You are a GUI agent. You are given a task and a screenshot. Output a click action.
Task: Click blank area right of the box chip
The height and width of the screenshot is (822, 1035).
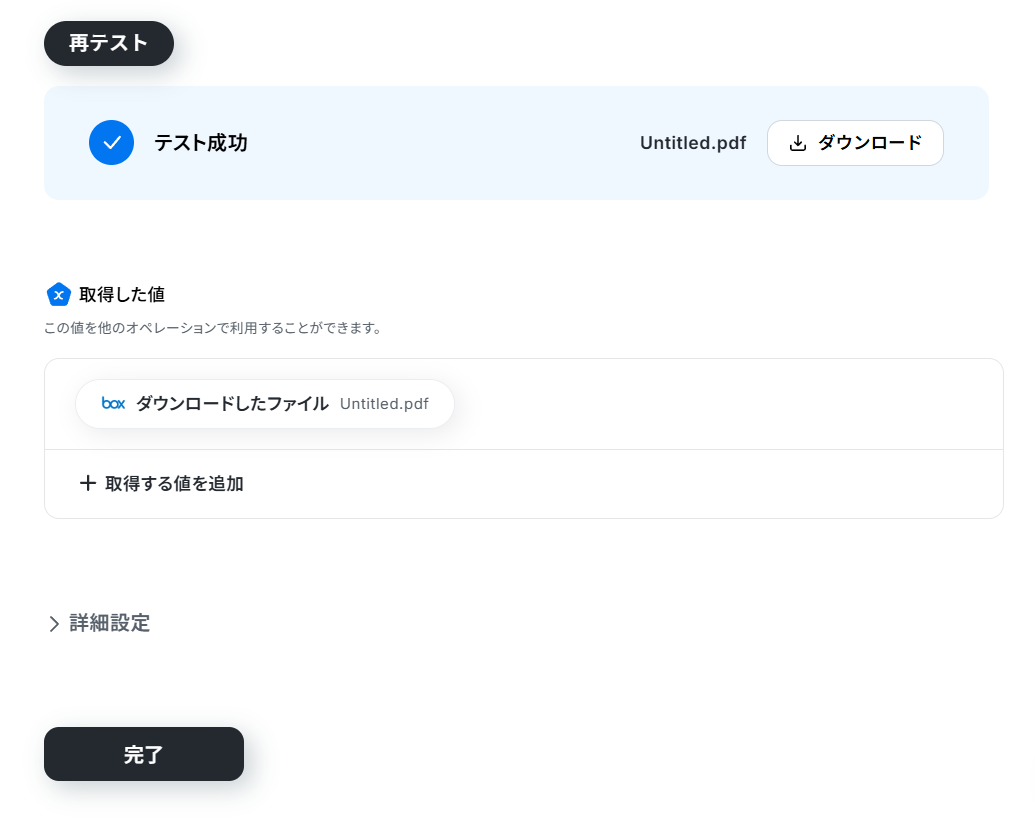726,404
